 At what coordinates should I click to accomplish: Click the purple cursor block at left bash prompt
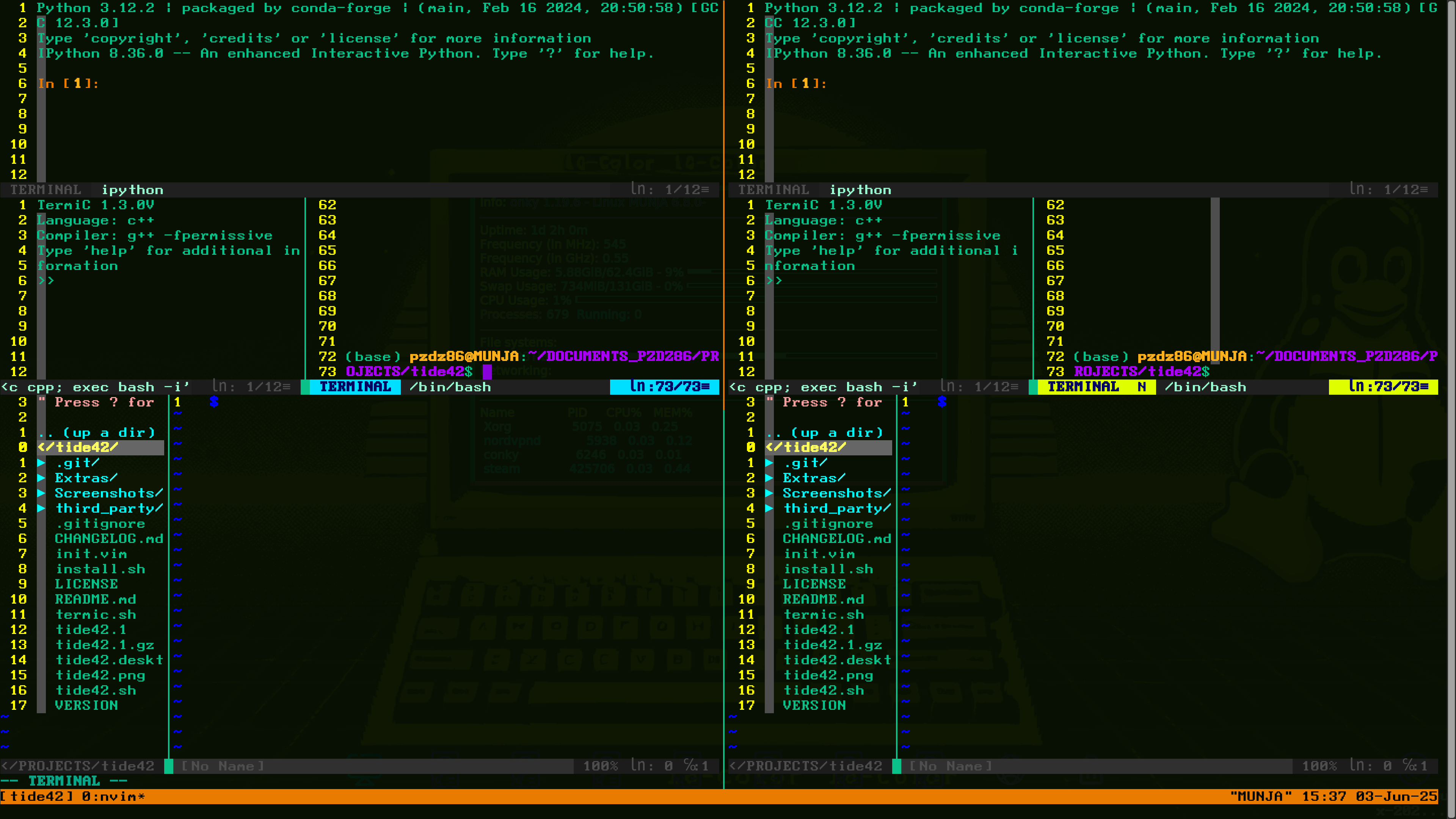point(487,372)
